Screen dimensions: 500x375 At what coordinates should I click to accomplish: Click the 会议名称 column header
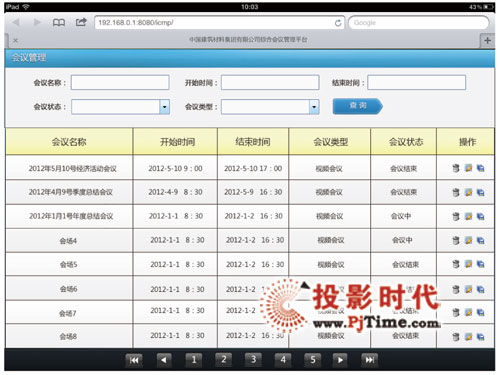69,142
